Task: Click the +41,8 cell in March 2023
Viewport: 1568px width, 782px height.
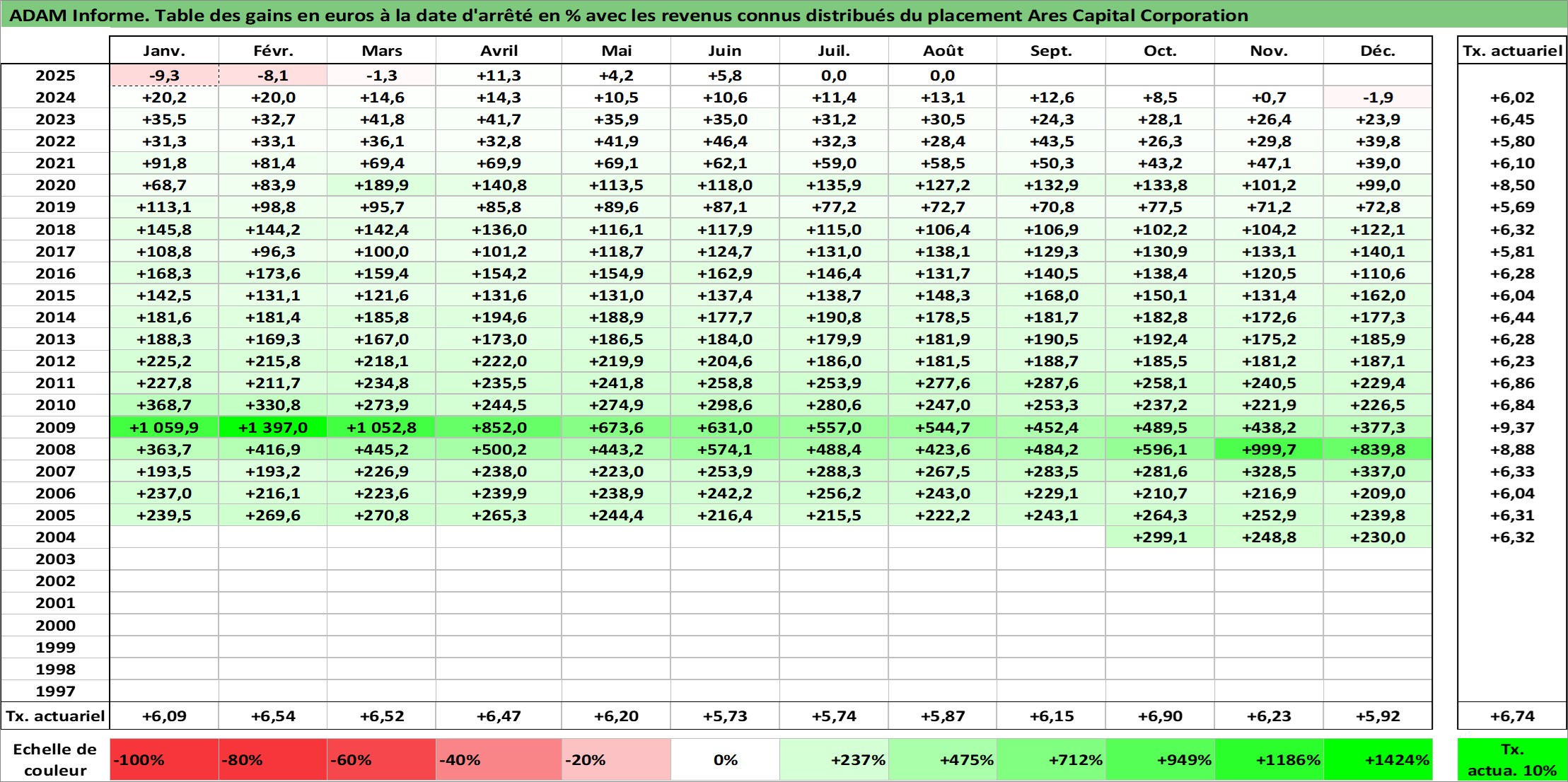Action: coord(381,119)
